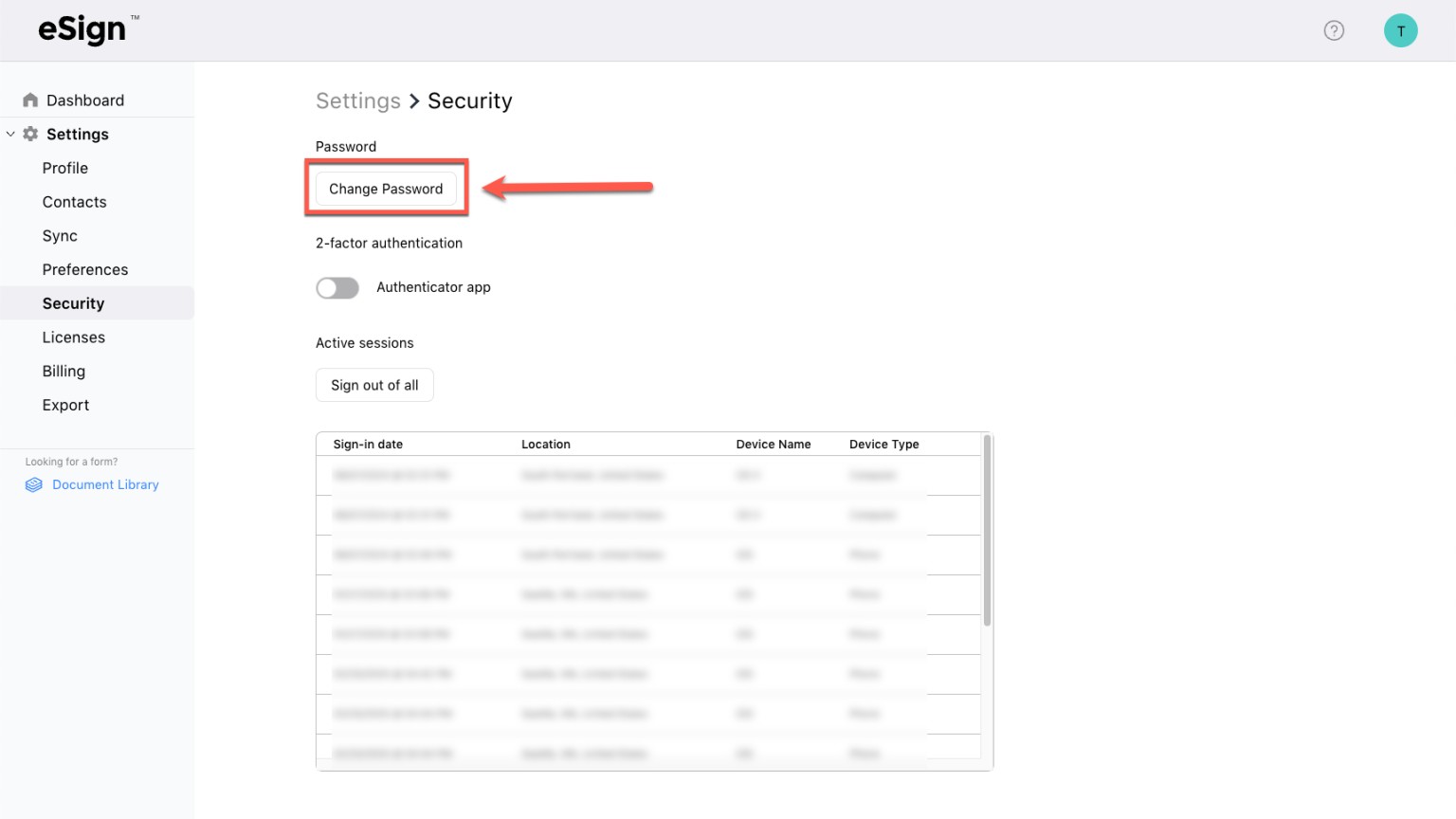Open the Document Library stack icon
The image size is (1456, 819).
[x=33, y=484]
